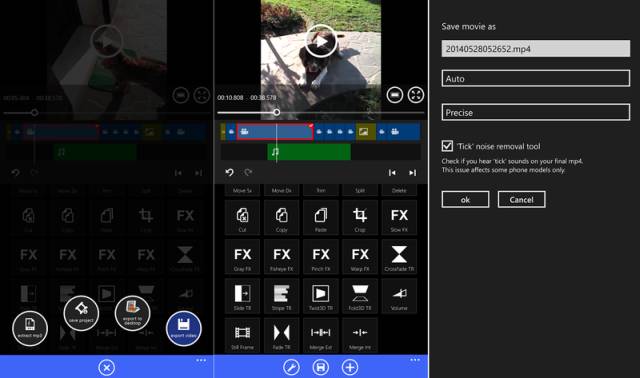Viewport: 640px width, 378px height.
Task: Redo the last edit
Action: [x=248, y=172]
